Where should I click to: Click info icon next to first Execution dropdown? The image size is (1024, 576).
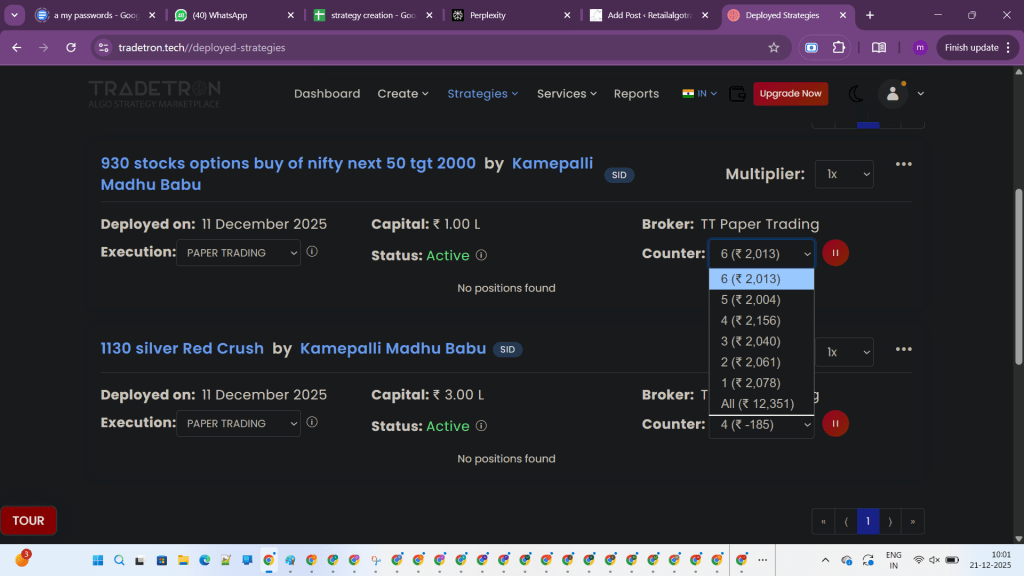tap(312, 252)
